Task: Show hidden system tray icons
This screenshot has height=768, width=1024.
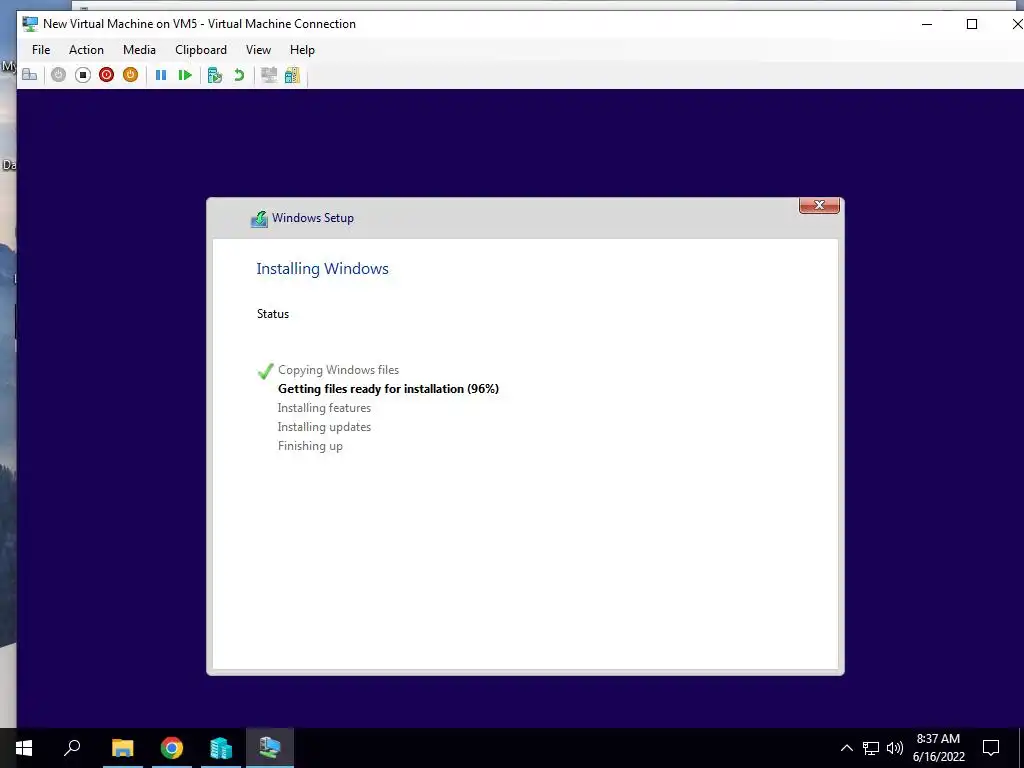Action: coord(846,748)
